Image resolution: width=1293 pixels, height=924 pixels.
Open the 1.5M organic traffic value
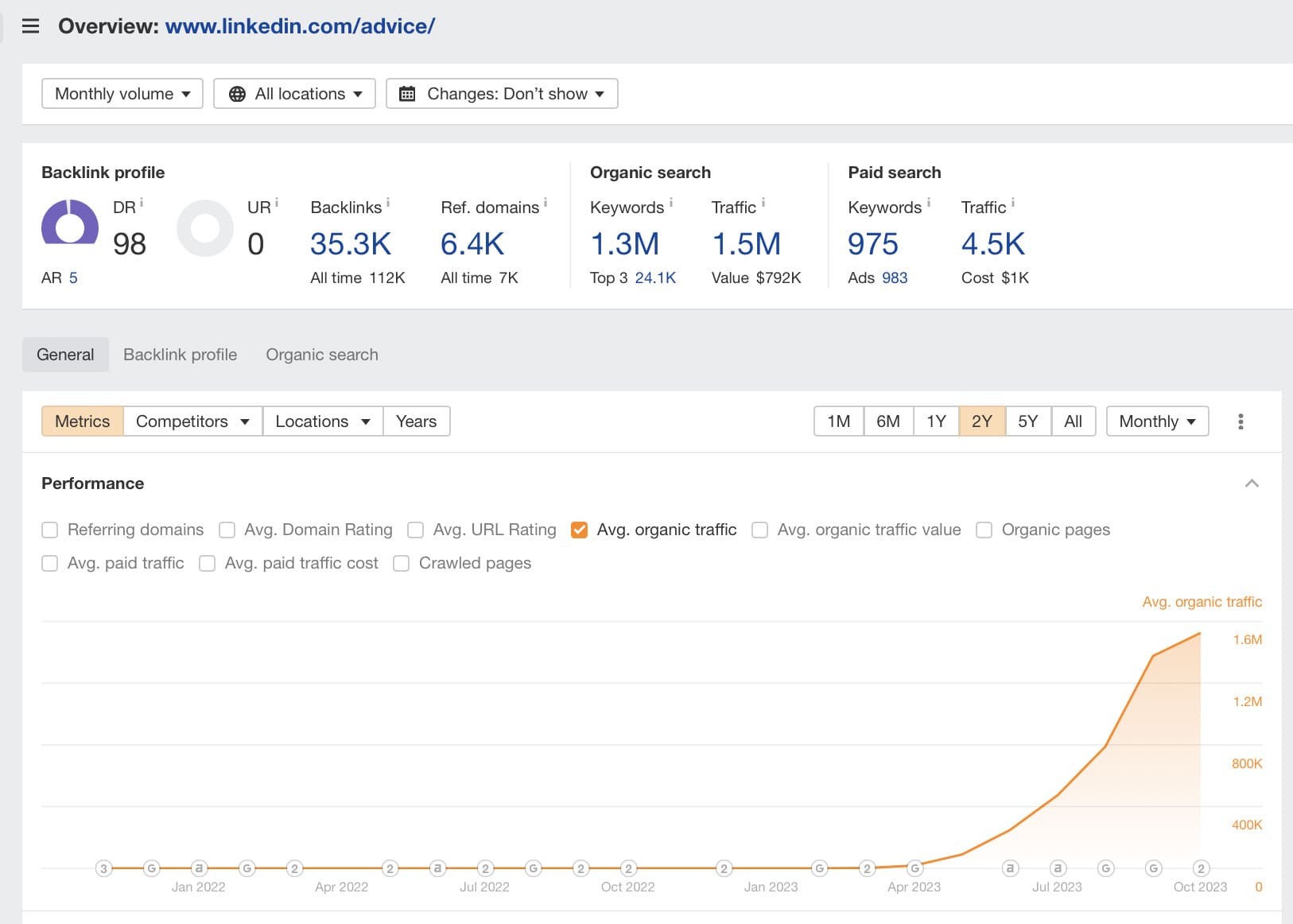[747, 244]
